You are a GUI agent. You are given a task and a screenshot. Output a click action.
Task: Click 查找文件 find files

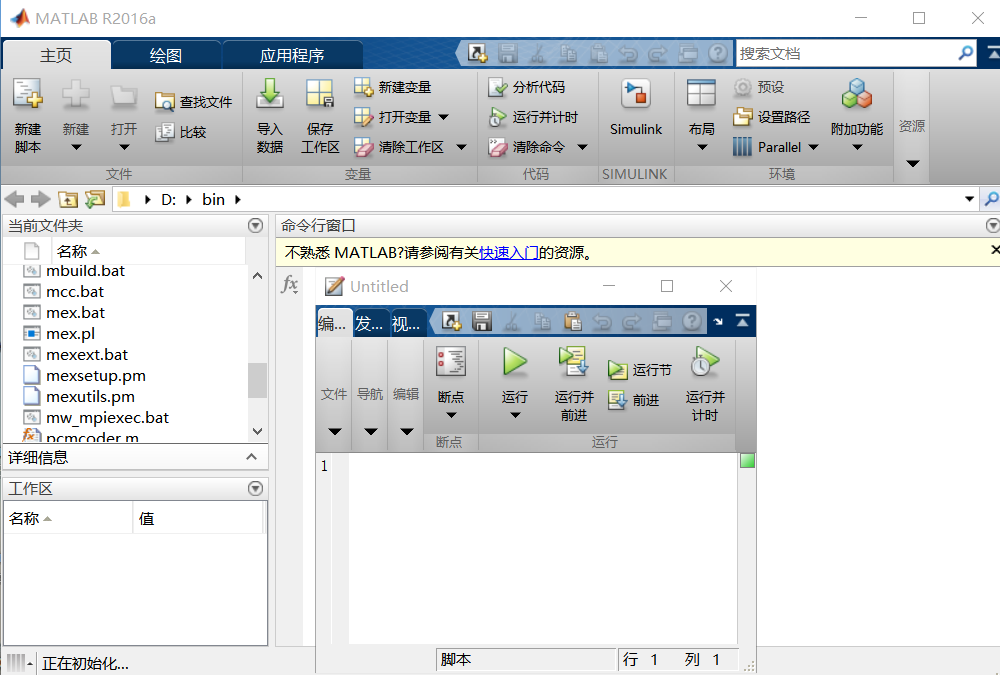pos(193,101)
